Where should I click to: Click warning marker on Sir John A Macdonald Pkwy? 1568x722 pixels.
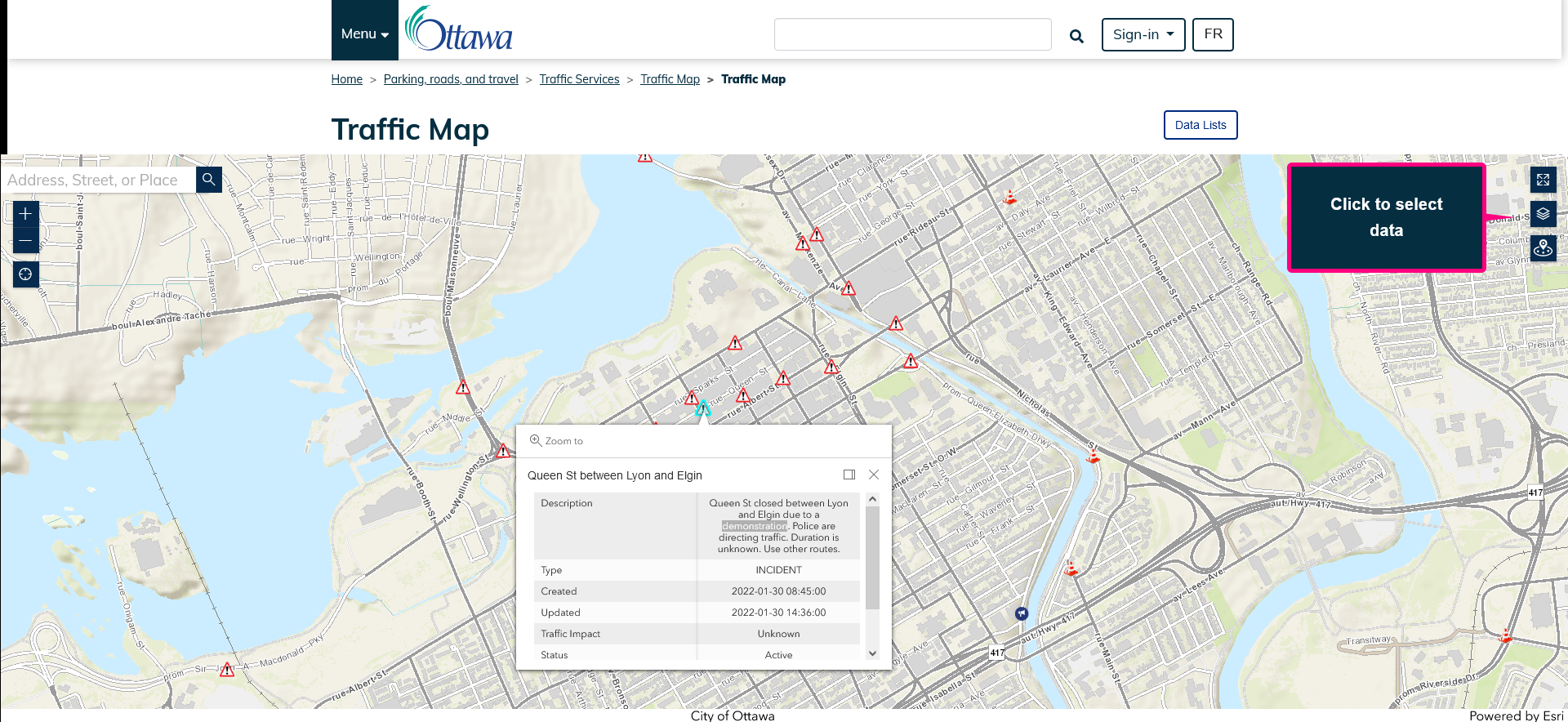pos(227,670)
